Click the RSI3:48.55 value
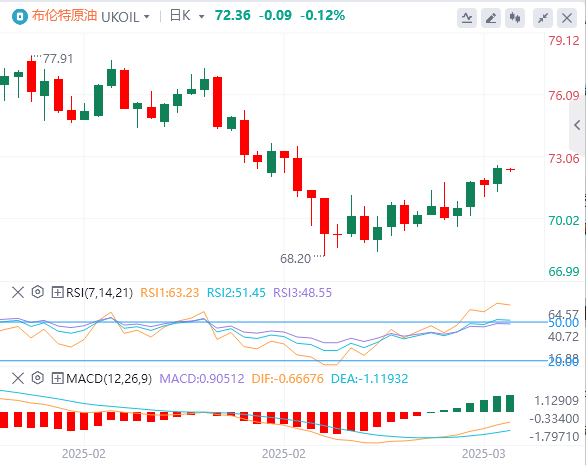This screenshot has width=586, height=465. pos(302,293)
